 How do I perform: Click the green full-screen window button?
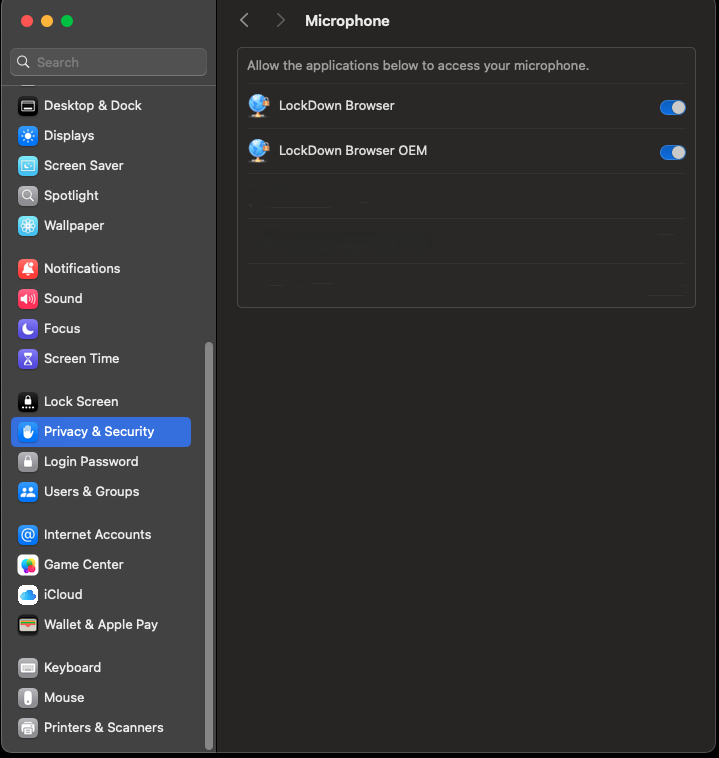tap(67, 21)
